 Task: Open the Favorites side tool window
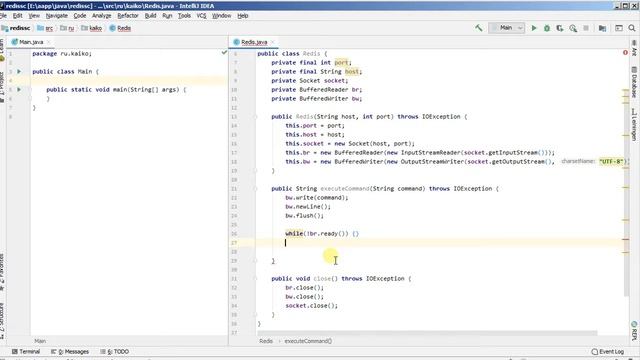click(2, 271)
